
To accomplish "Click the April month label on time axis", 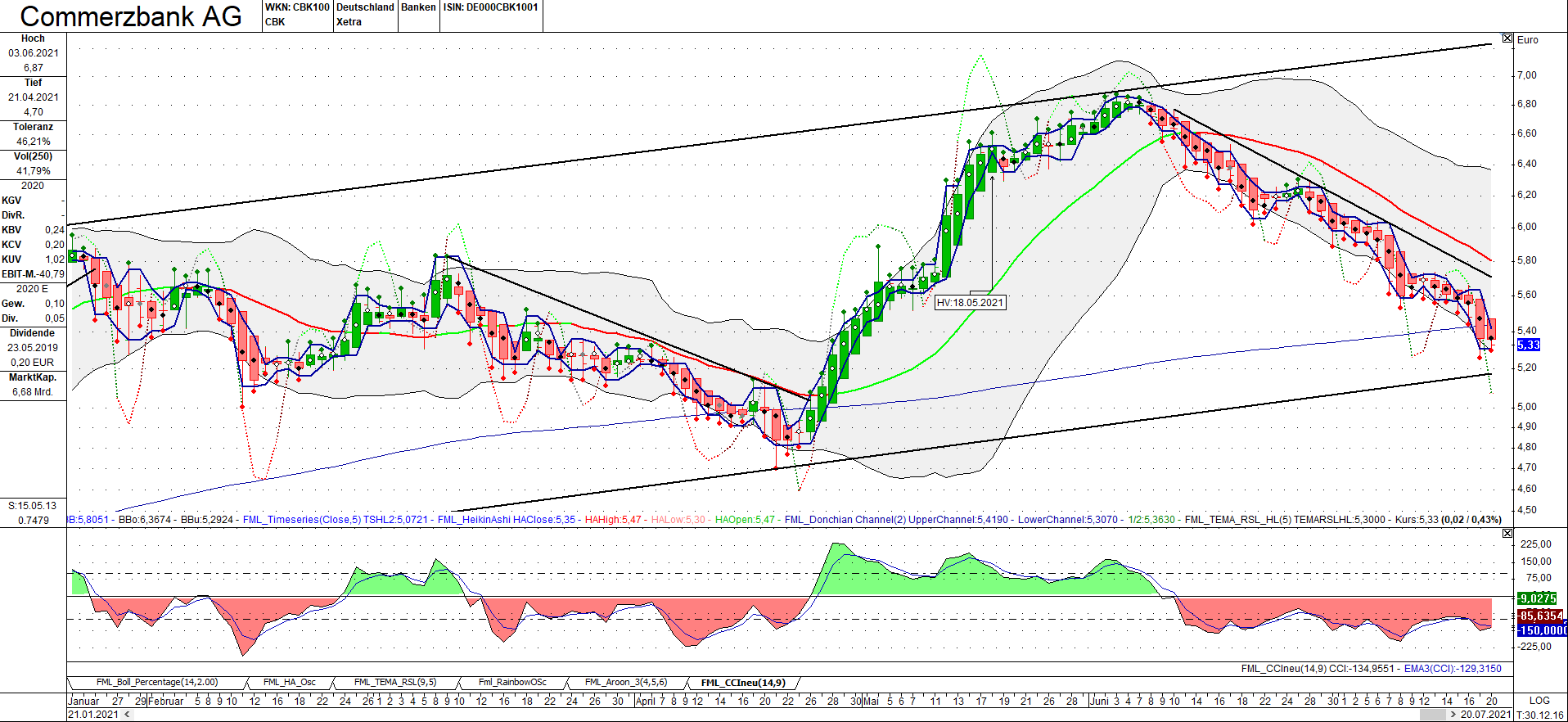I will point(646,701).
